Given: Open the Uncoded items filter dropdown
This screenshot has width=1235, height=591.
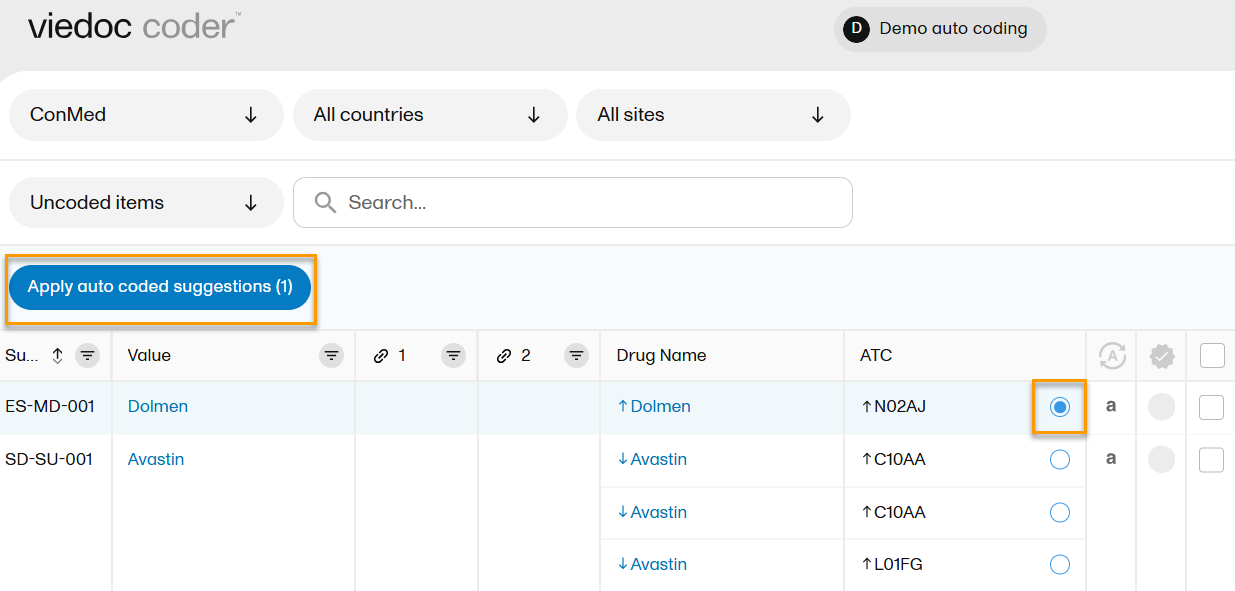Looking at the screenshot, I should 146,203.
